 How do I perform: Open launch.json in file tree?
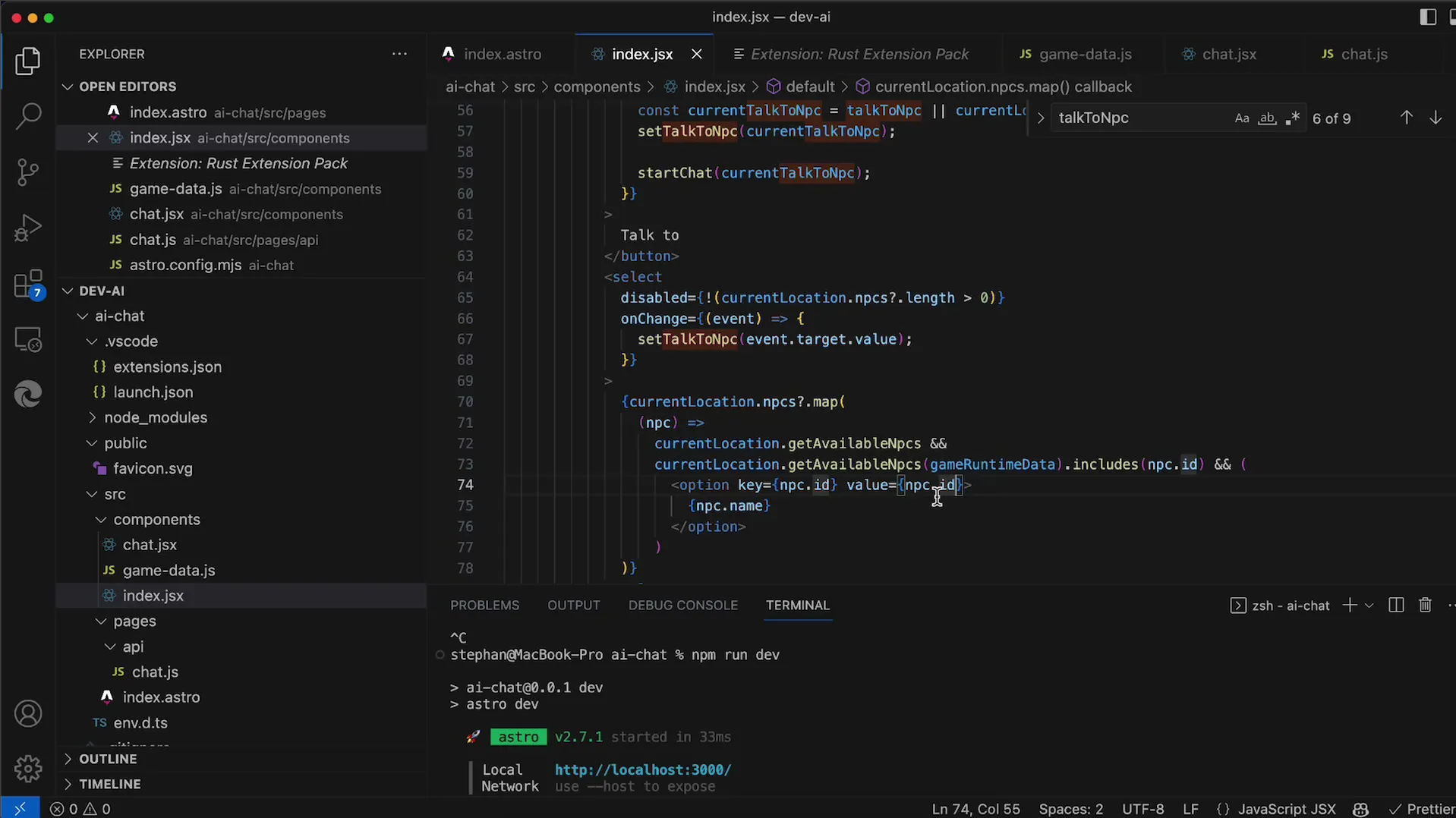[153, 392]
